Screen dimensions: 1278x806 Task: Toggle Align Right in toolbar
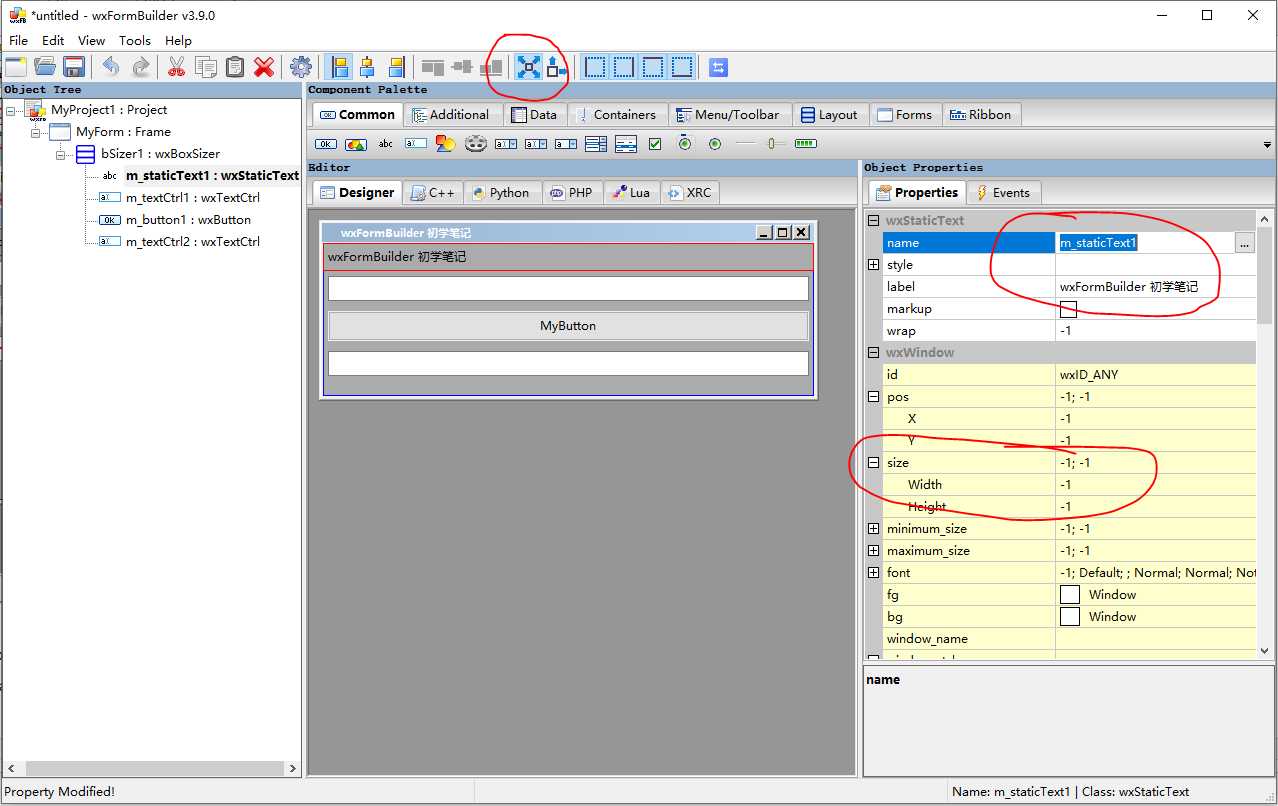pyautogui.click(x=397, y=67)
